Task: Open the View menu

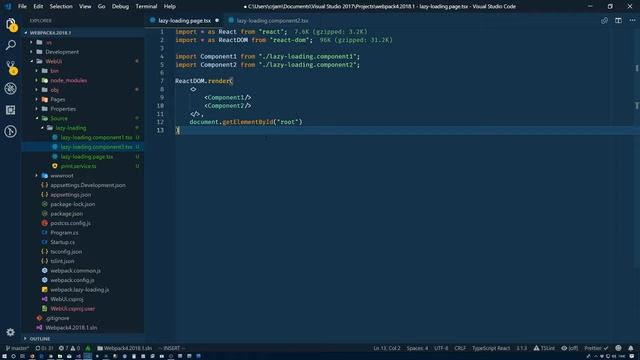Action: click(x=85, y=7)
